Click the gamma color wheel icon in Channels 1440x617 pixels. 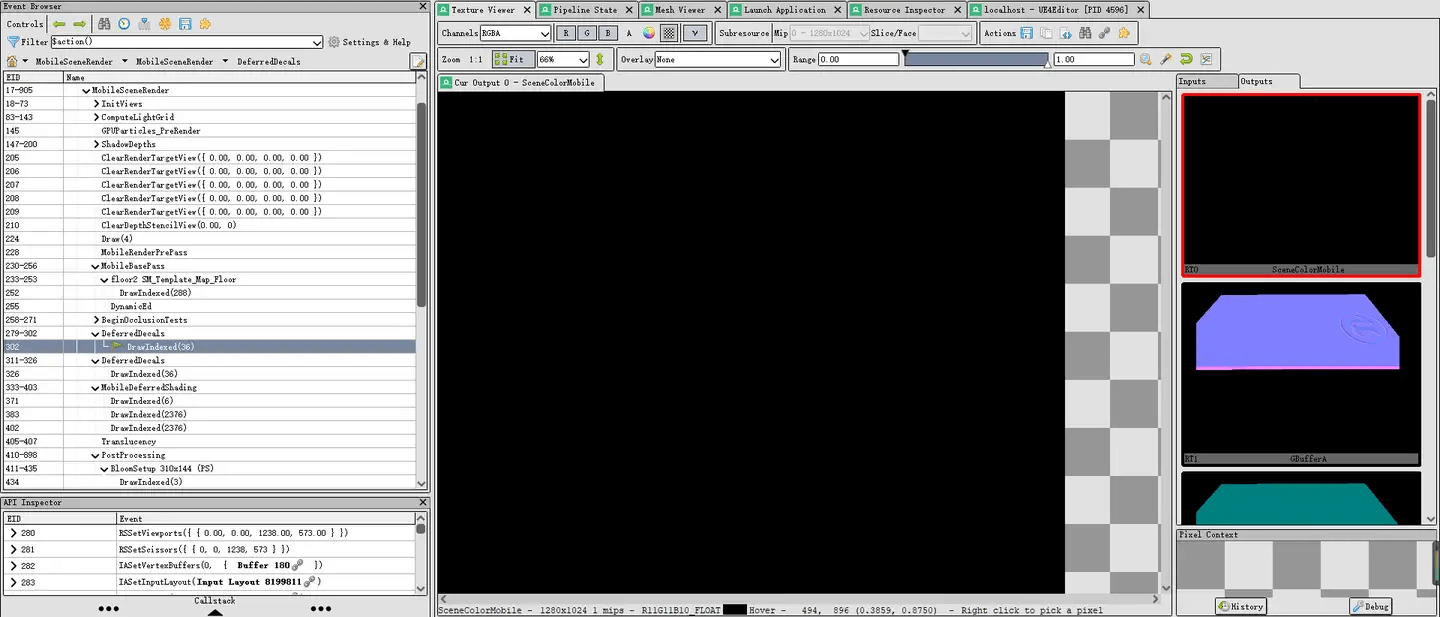point(649,33)
